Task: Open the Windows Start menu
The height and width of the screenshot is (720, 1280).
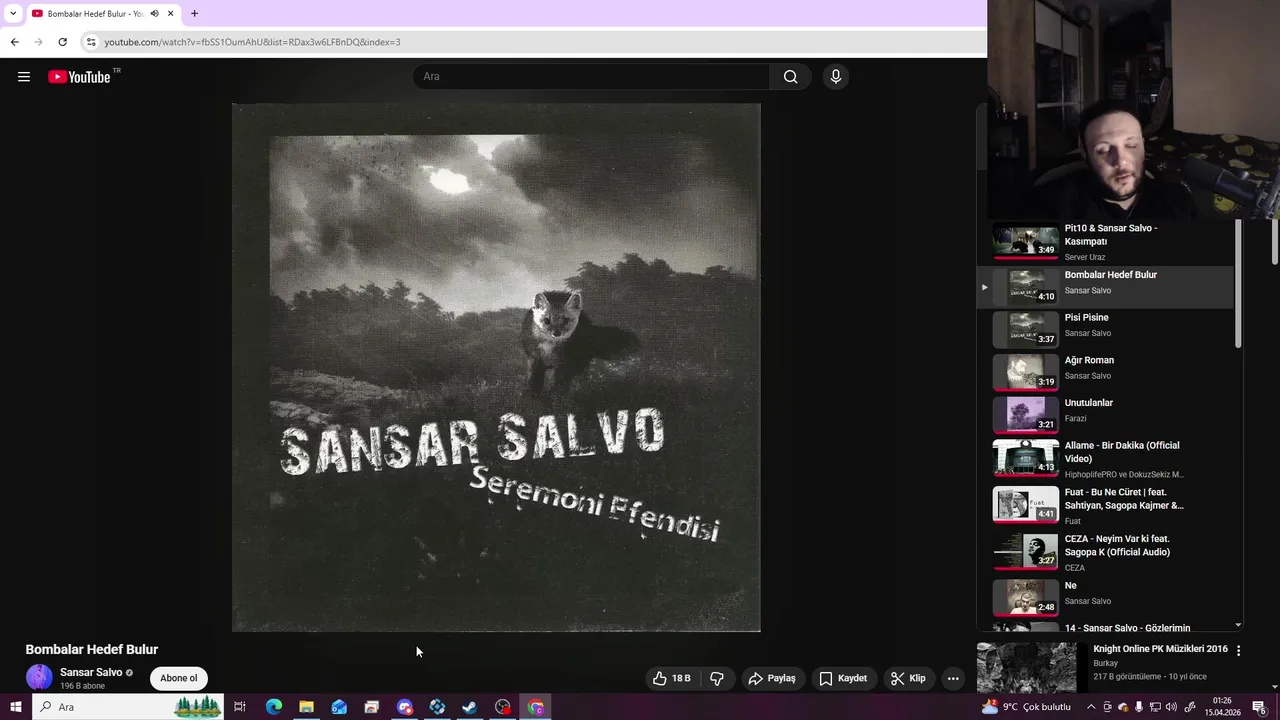Action: pyautogui.click(x=15, y=707)
